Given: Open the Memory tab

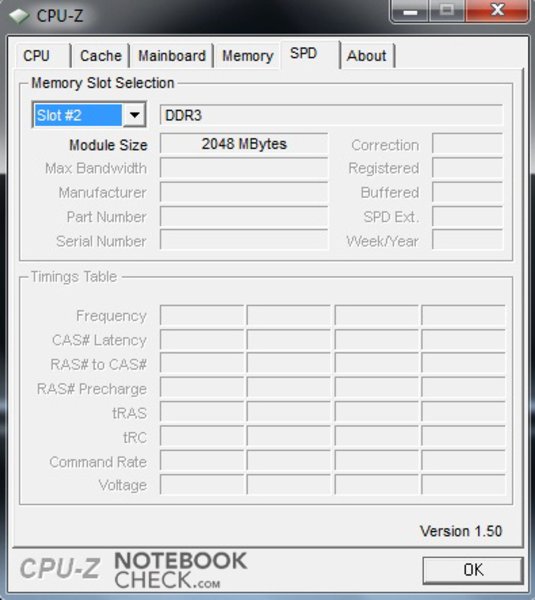Looking at the screenshot, I should (x=248, y=56).
